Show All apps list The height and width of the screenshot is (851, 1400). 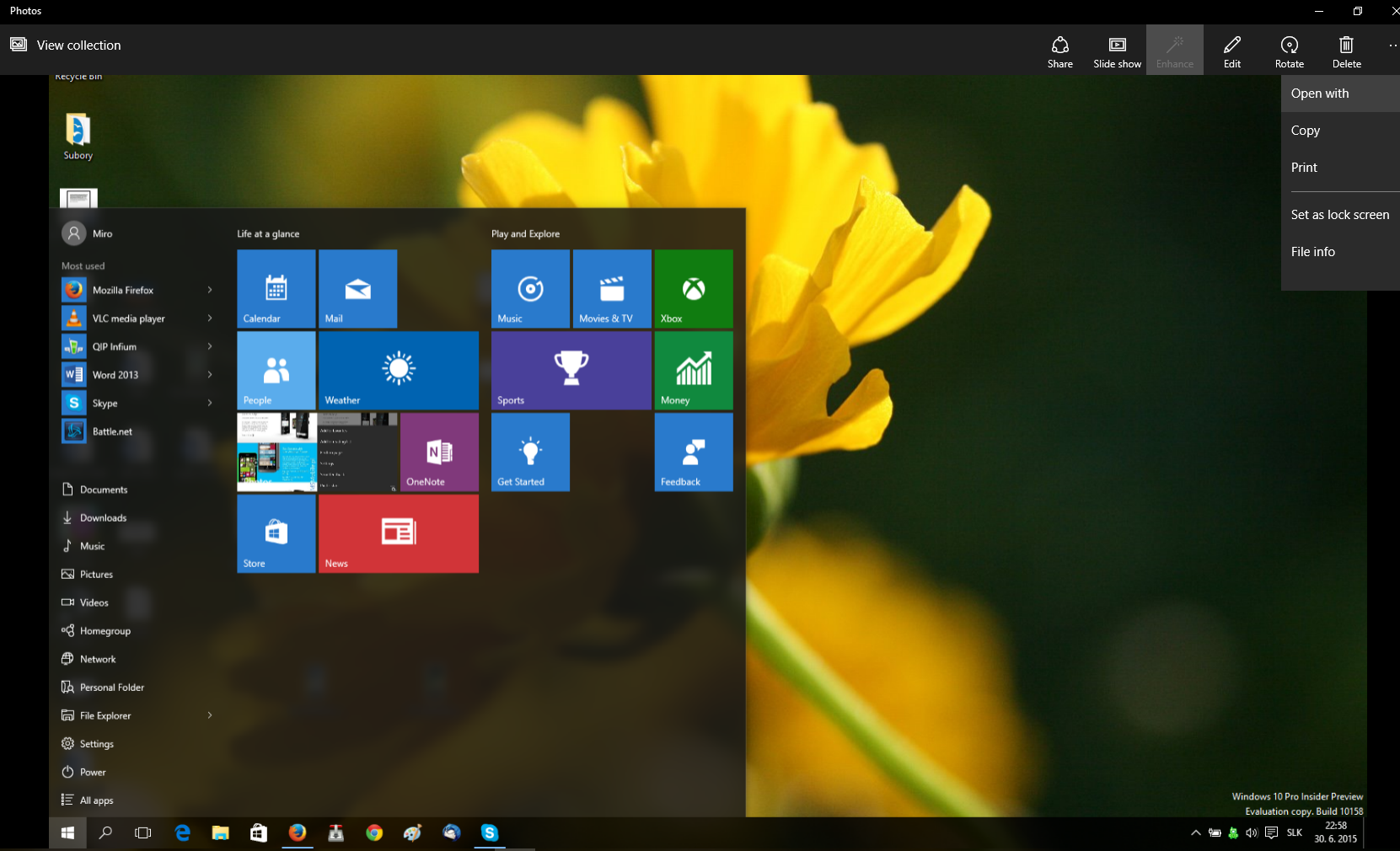click(87, 800)
